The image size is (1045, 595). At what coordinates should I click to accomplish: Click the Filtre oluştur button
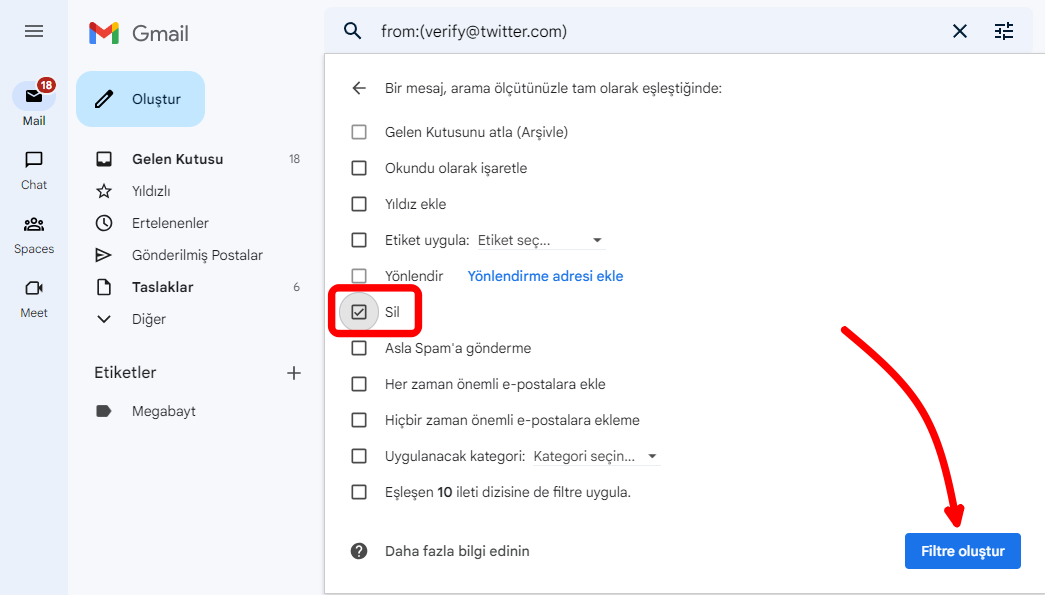tap(962, 551)
